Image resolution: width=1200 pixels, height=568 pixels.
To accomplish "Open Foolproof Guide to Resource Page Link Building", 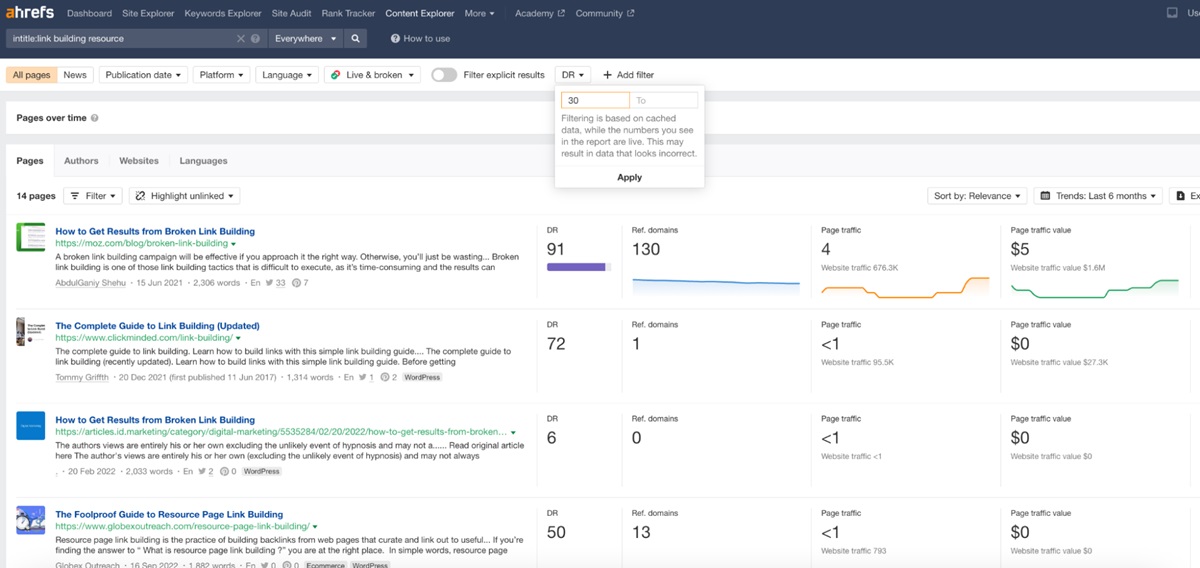I will point(169,514).
